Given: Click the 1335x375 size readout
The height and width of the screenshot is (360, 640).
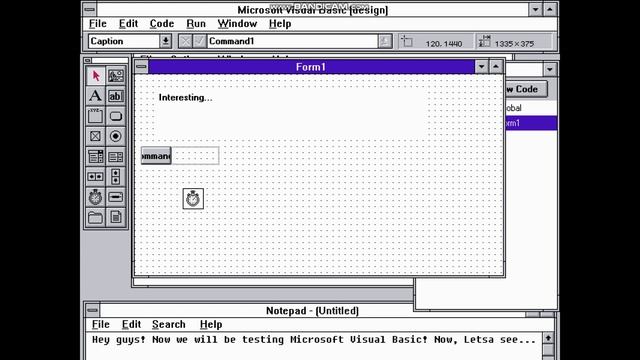Looking at the screenshot, I should pyautogui.click(x=514, y=44).
